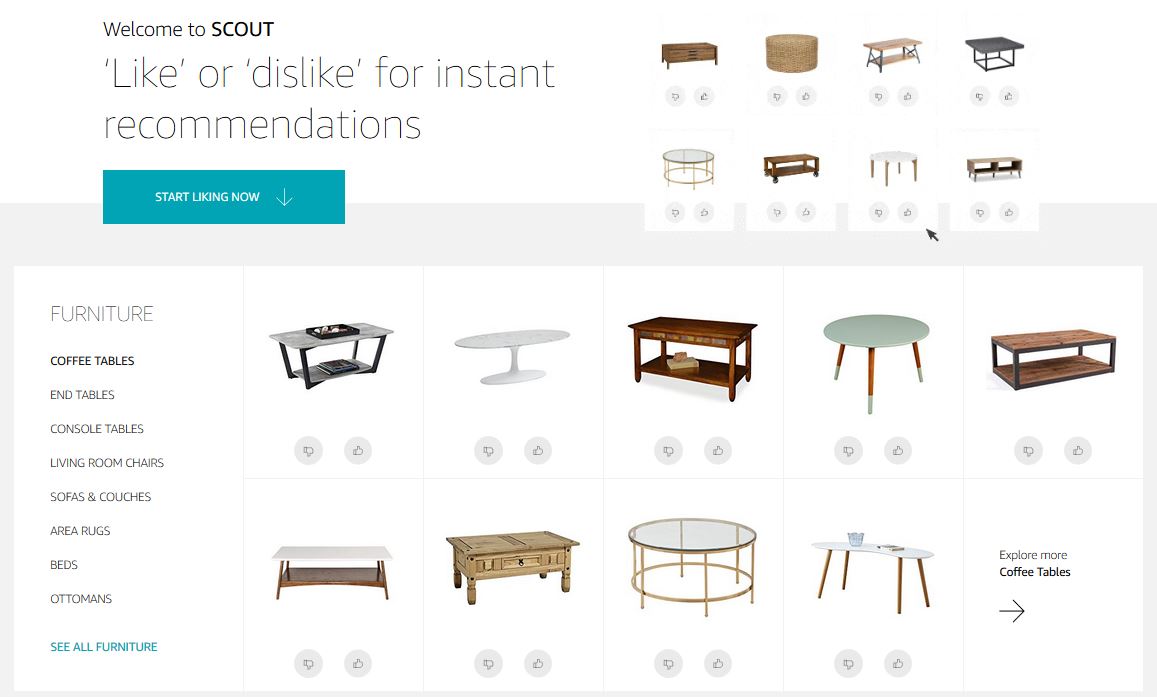Viewport: 1157px width, 697px height.
Task: Open the Living Room Chairs category
Action: (107, 462)
